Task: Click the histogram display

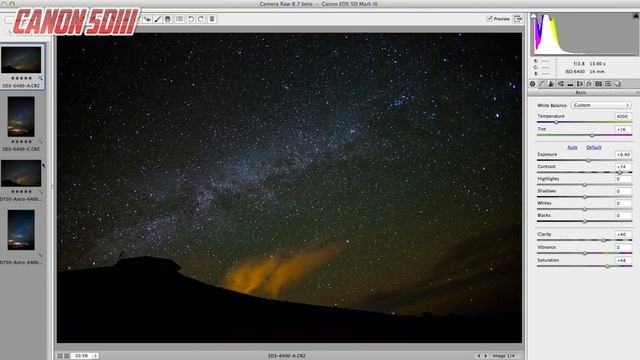Action: pyautogui.click(x=584, y=34)
